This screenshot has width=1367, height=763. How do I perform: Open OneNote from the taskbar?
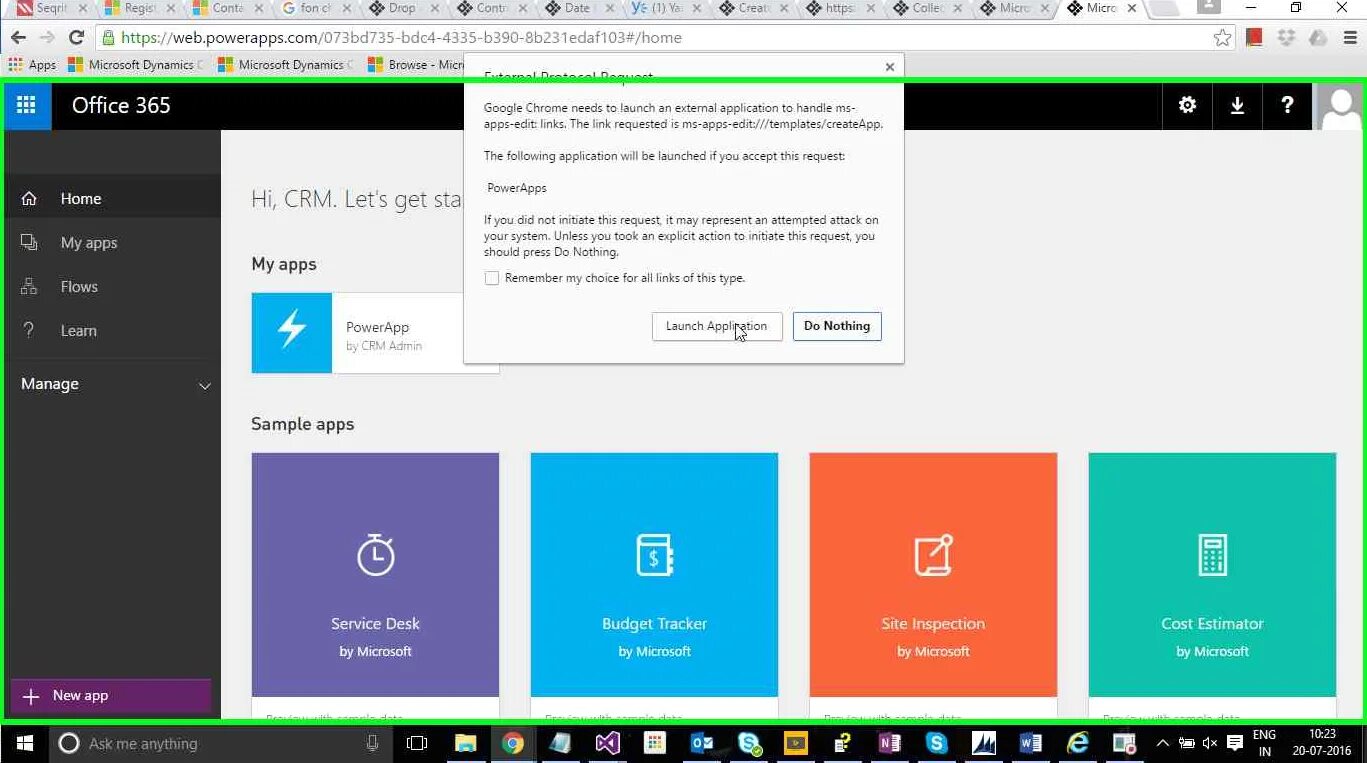[889, 743]
